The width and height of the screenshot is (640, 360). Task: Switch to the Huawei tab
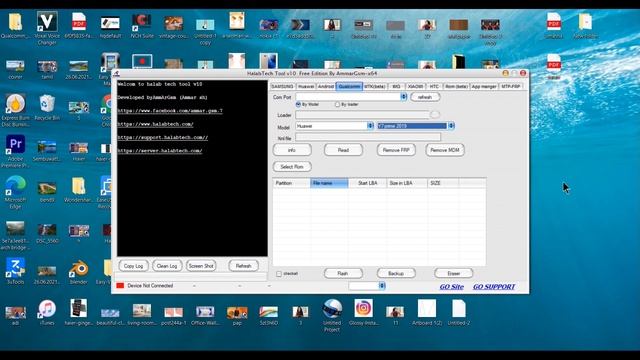tap(306, 87)
